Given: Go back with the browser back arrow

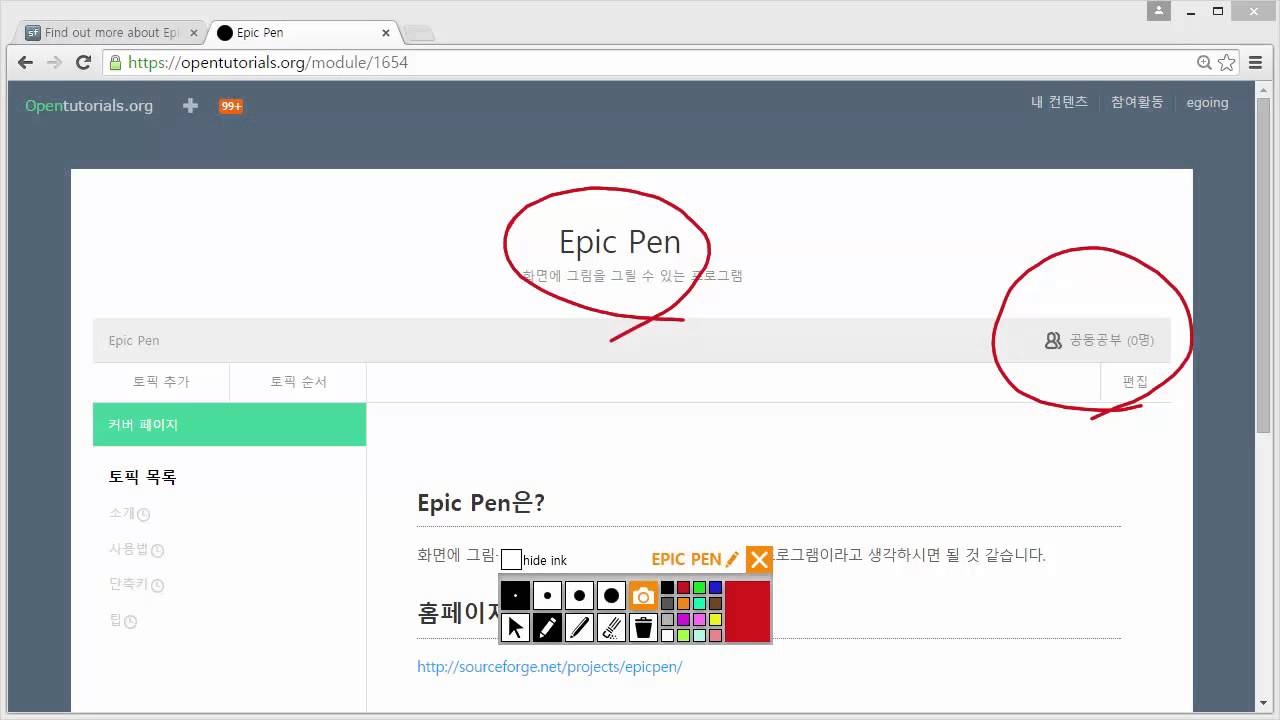Looking at the screenshot, I should coord(25,62).
